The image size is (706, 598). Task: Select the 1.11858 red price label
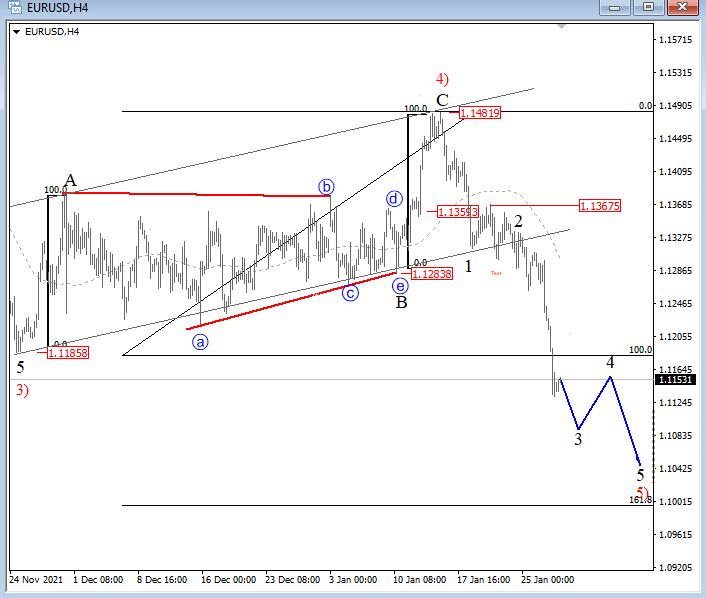68,353
